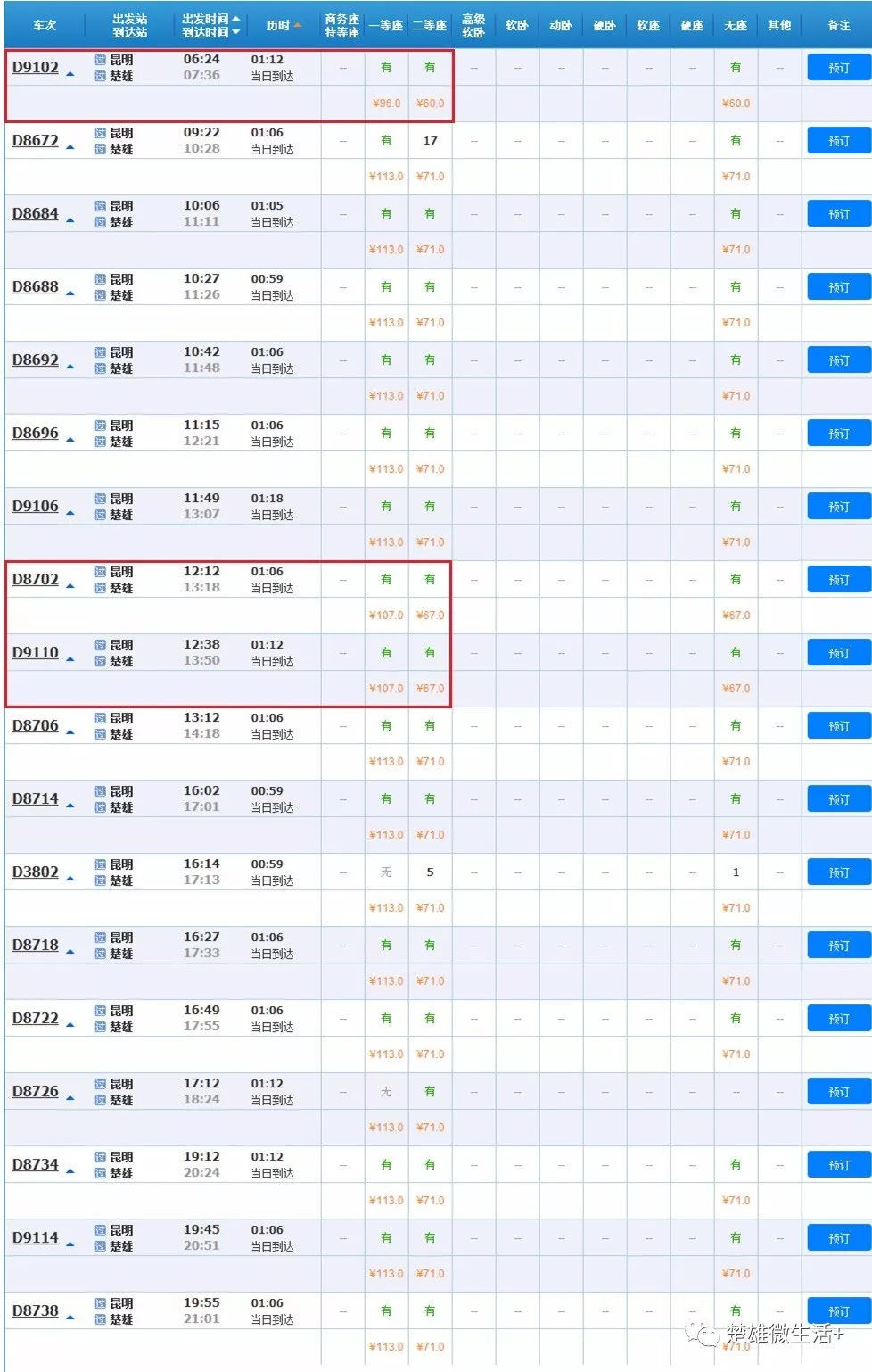Open train D8738 details link

click(x=36, y=1311)
